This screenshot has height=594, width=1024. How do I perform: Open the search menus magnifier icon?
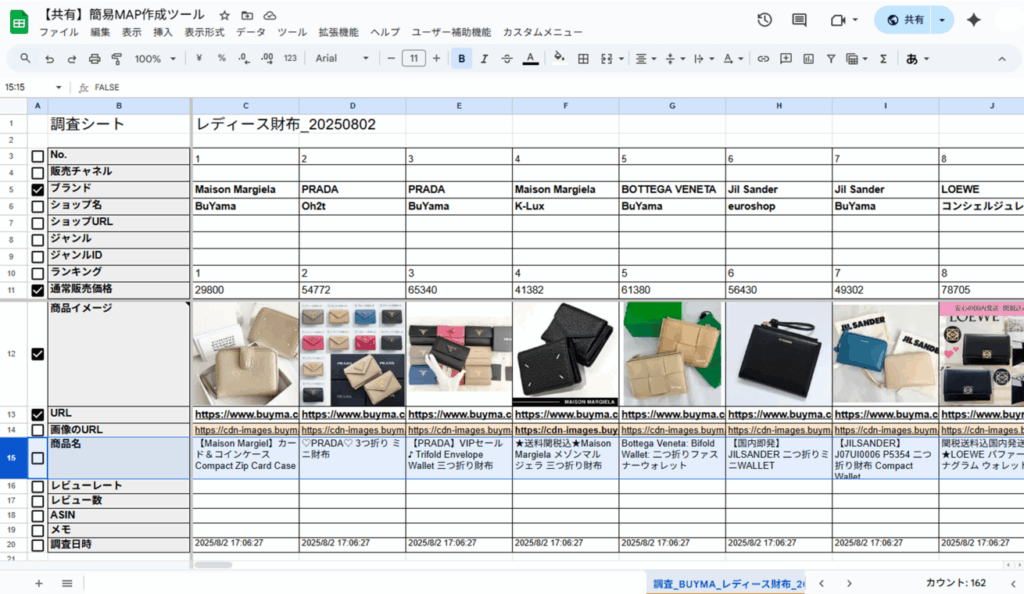coord(25,58)
